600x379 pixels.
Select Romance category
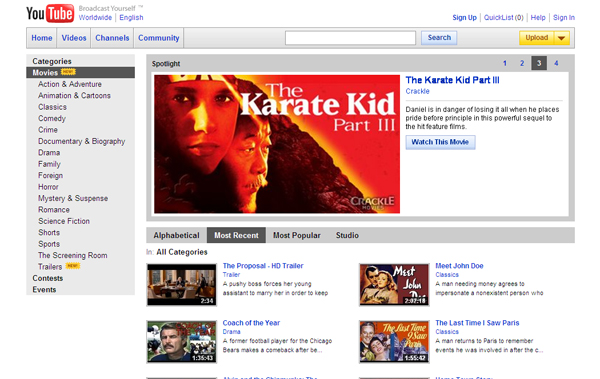tap(54, 210)
